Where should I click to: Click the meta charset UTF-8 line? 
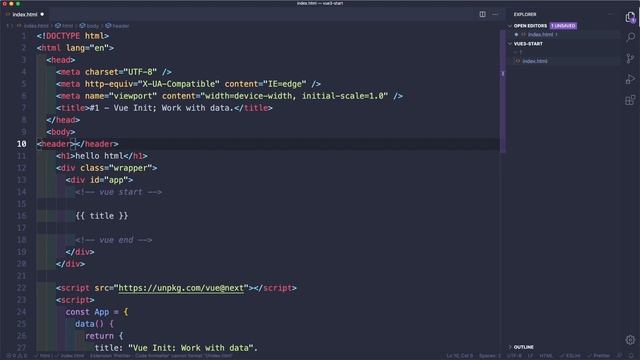[x=114, y=72]
